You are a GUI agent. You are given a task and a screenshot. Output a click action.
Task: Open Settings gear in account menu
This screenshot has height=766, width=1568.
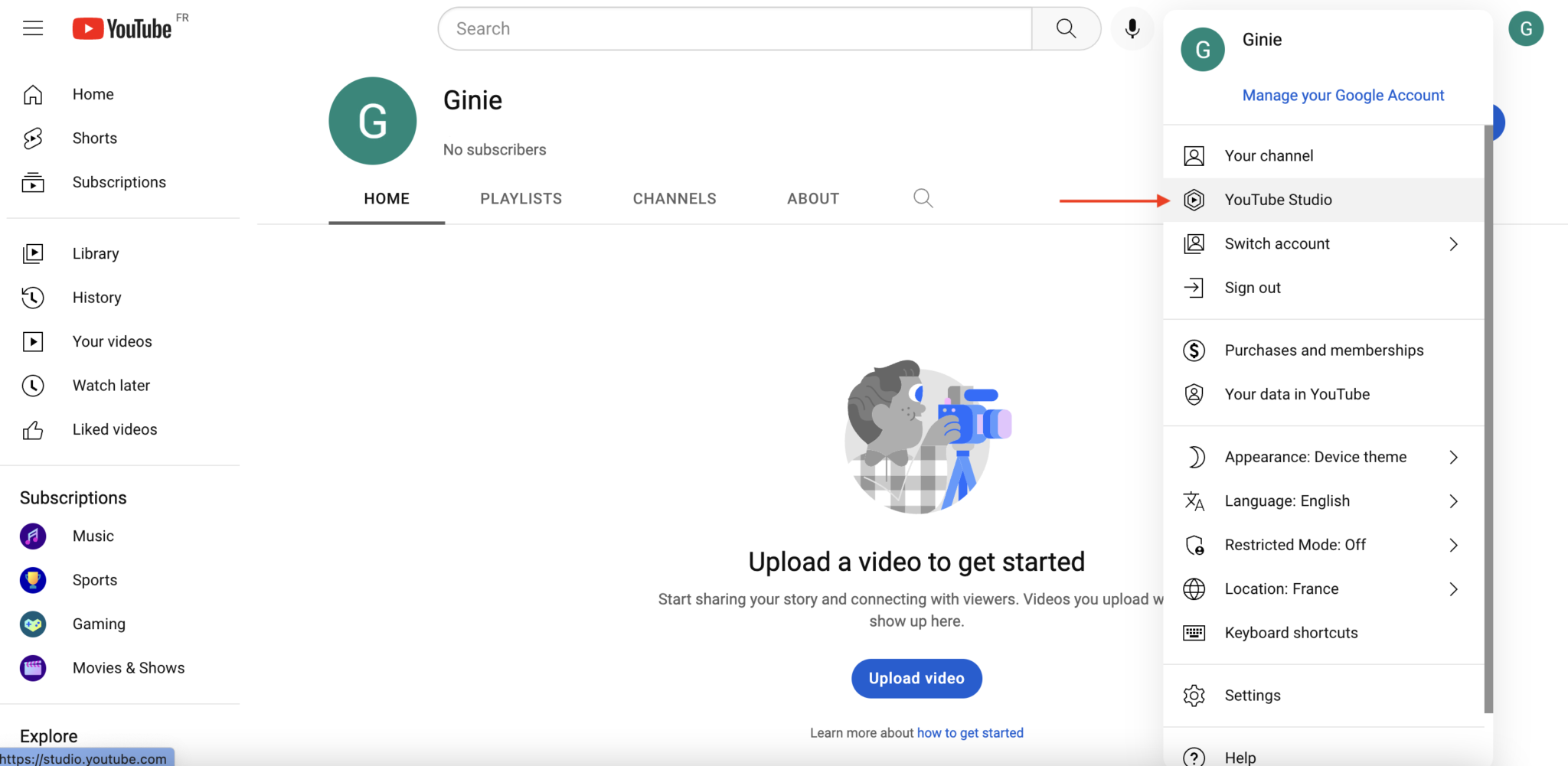[1253, 696]
